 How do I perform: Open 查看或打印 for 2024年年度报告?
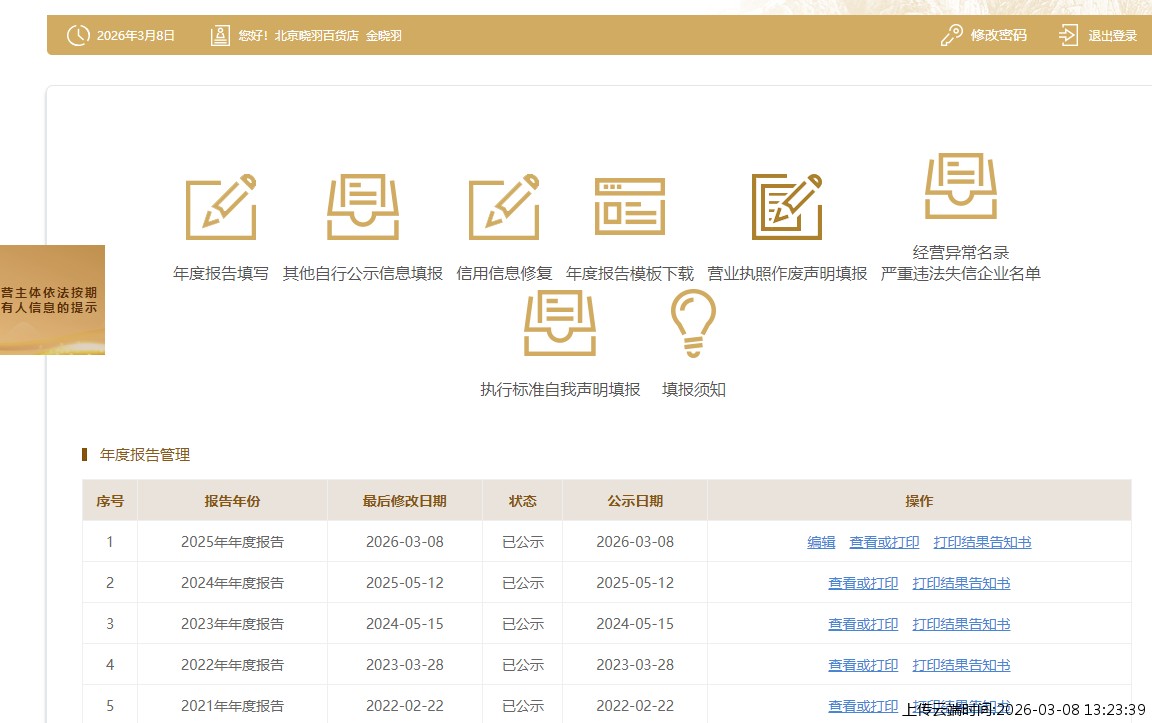pyautogui.click(x=863, y=583)
